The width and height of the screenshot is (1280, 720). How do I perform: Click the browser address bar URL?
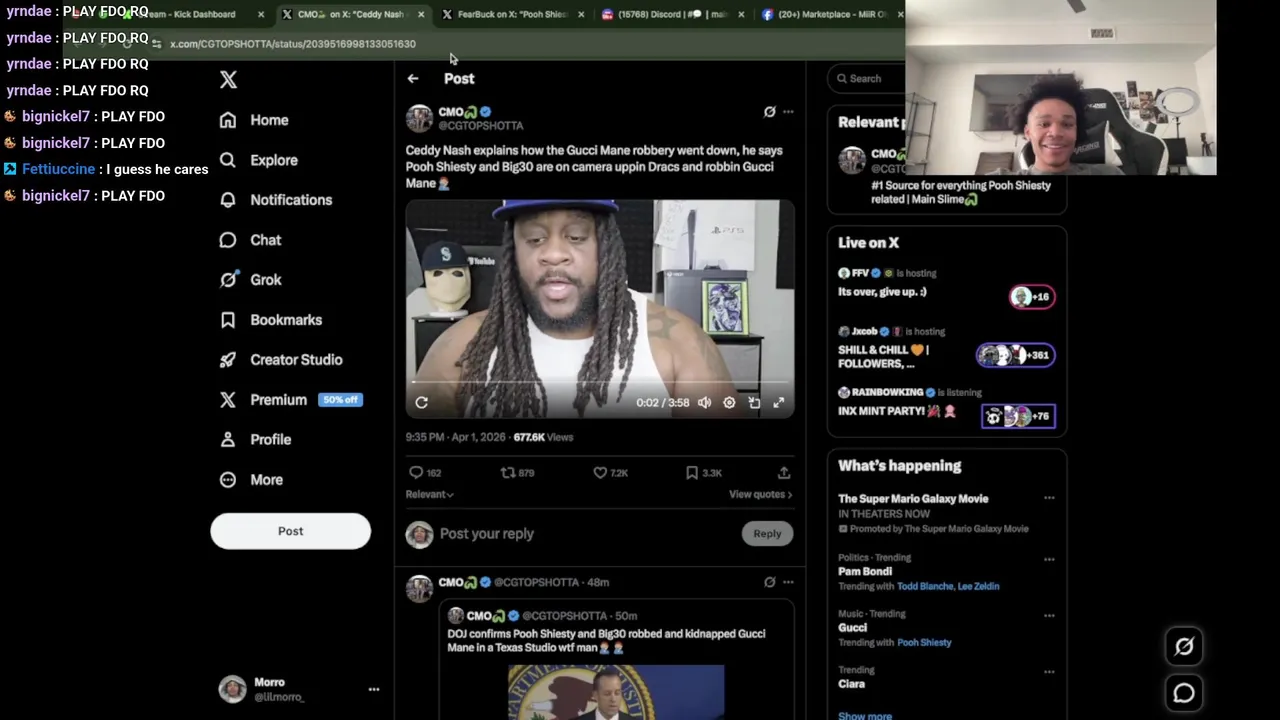point(293,44)
